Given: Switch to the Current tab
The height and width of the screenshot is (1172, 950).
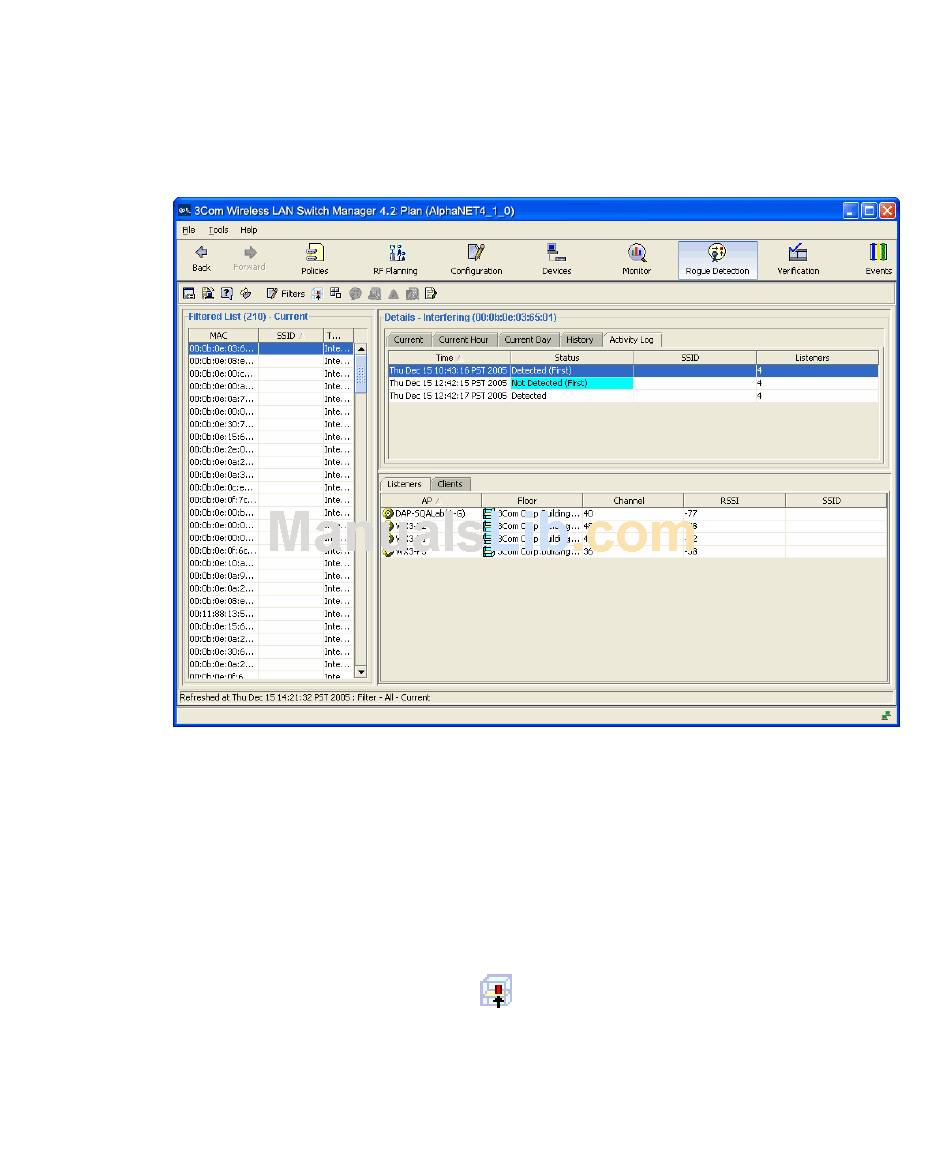Looking at the screenshot, I should click(409, 339).
